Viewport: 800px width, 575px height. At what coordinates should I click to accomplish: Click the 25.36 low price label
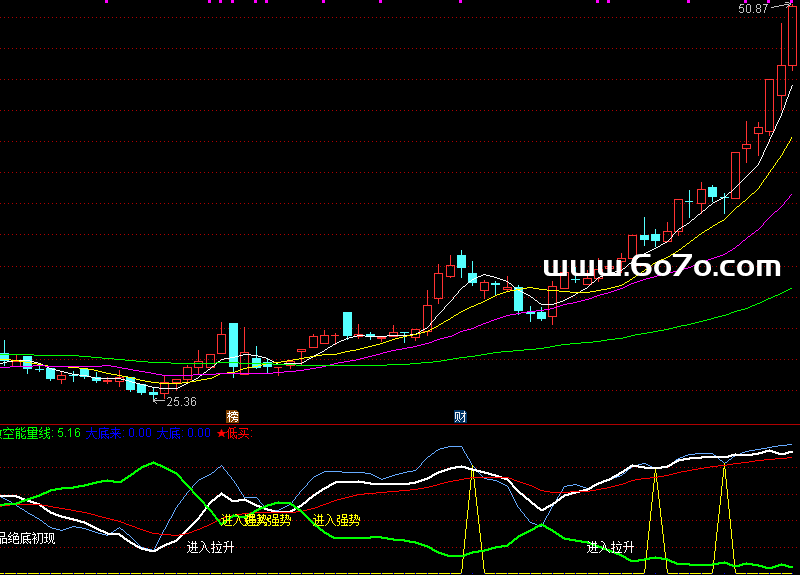coord(180,402)
